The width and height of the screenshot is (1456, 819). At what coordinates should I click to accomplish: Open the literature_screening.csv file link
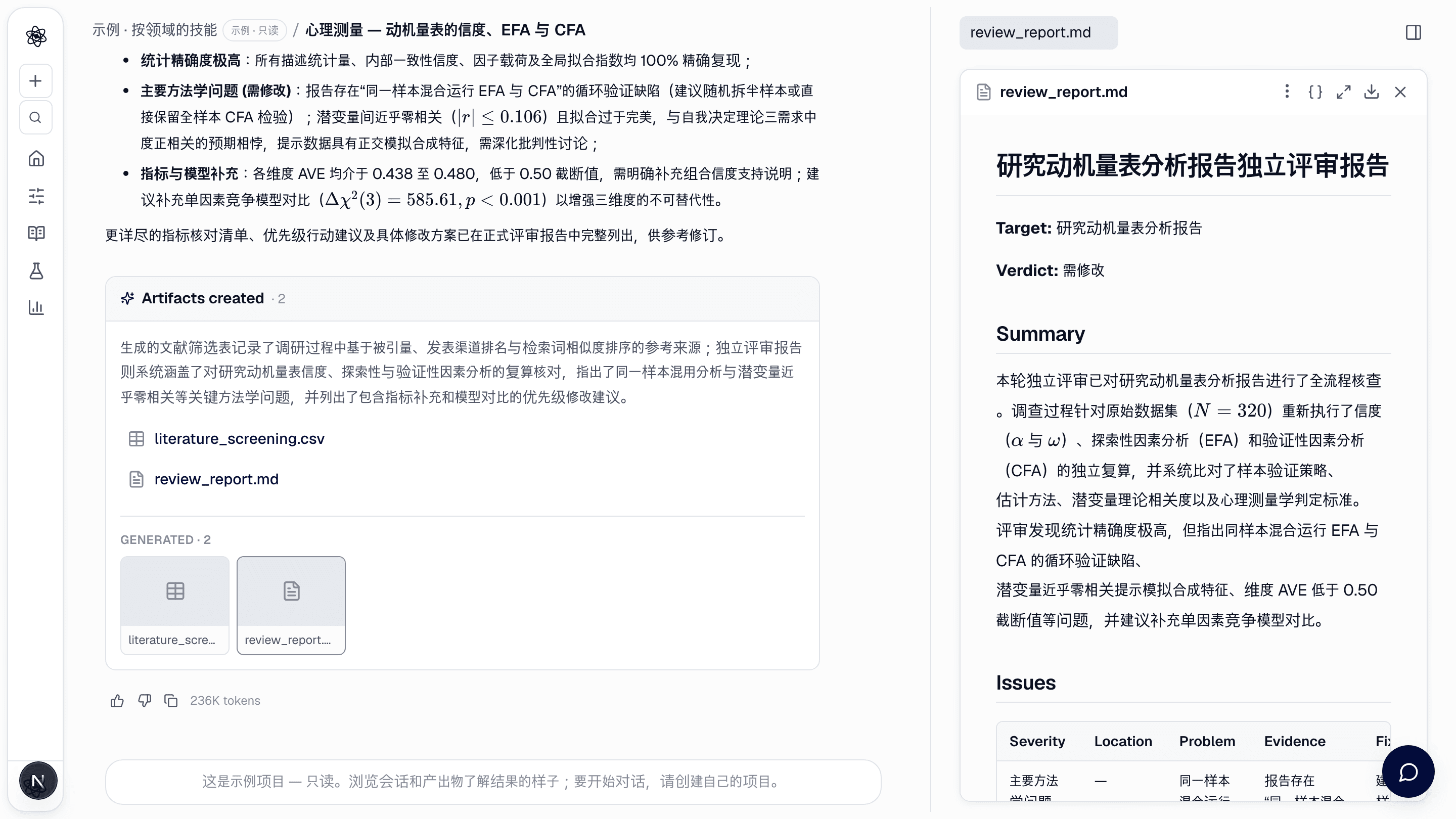[239, 439]
